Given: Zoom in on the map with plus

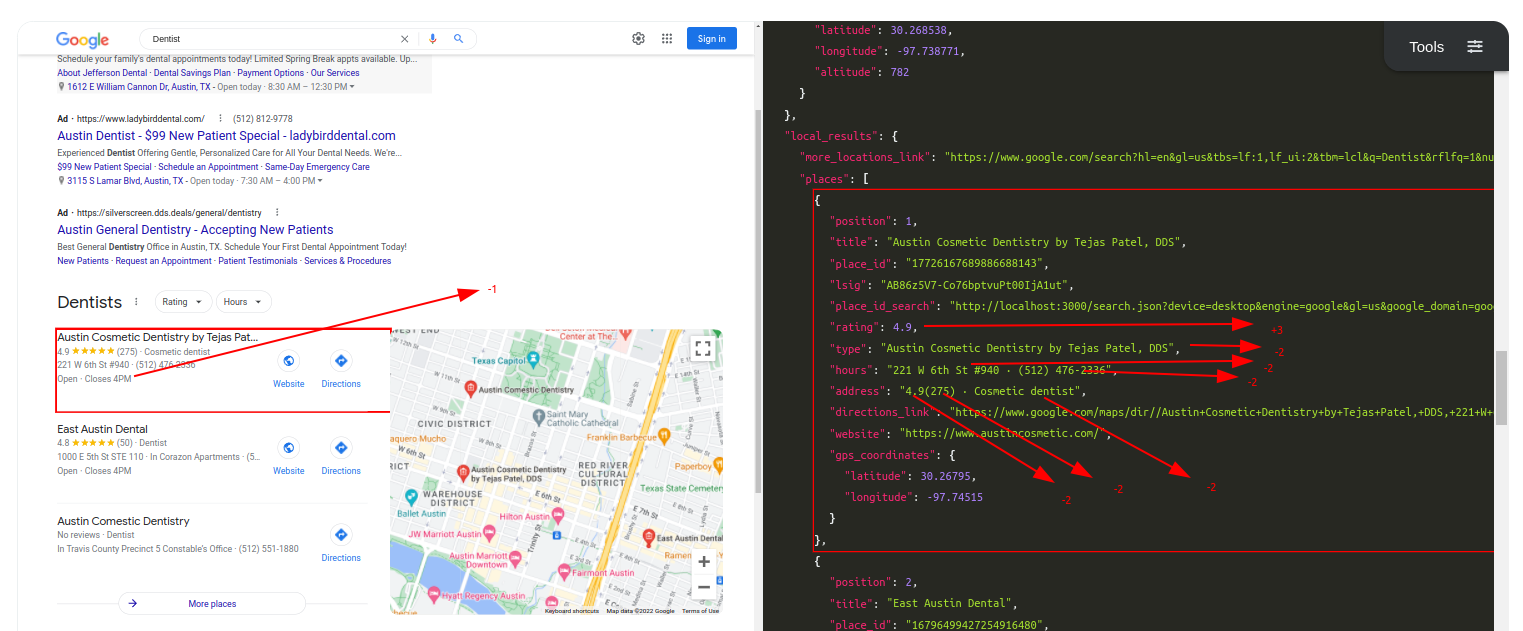Looking at the screenshot, I should click(x=704, y=562).
